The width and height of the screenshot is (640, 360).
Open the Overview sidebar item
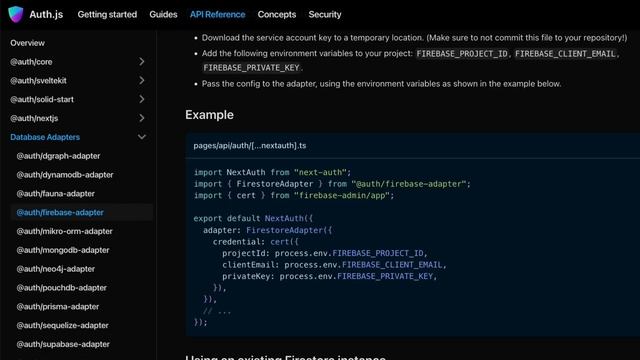tap(27, 43)
